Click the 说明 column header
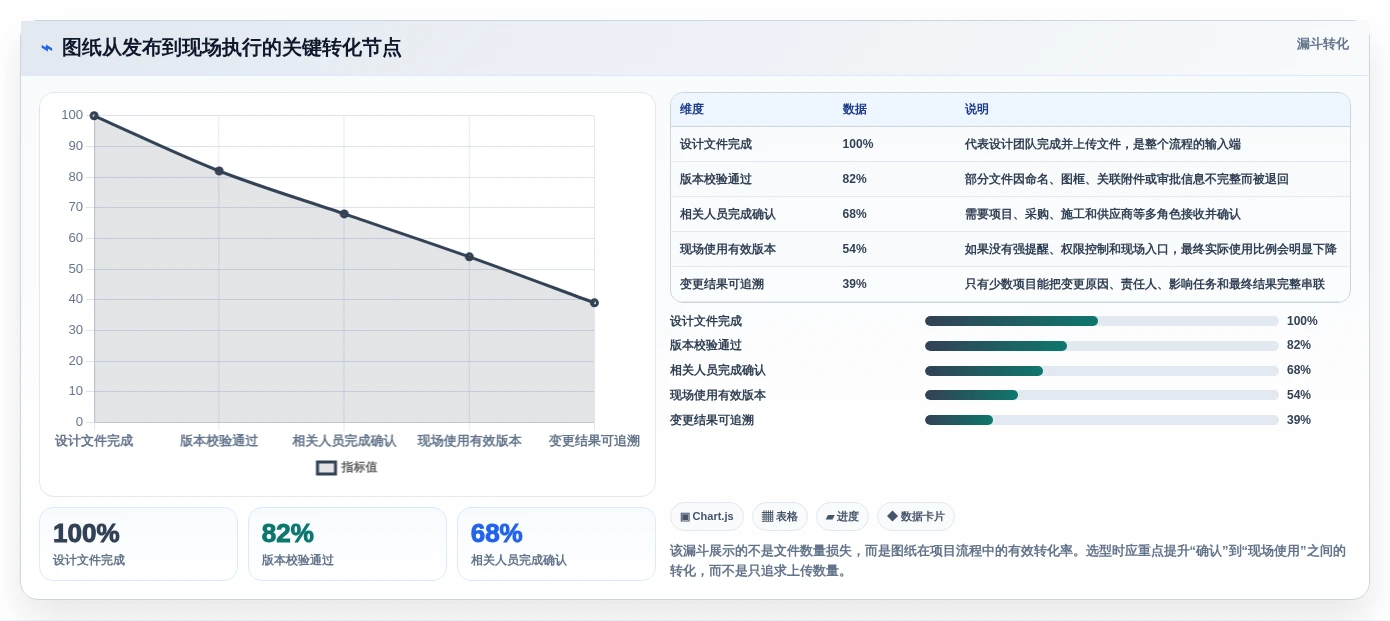 coord(977,110)
